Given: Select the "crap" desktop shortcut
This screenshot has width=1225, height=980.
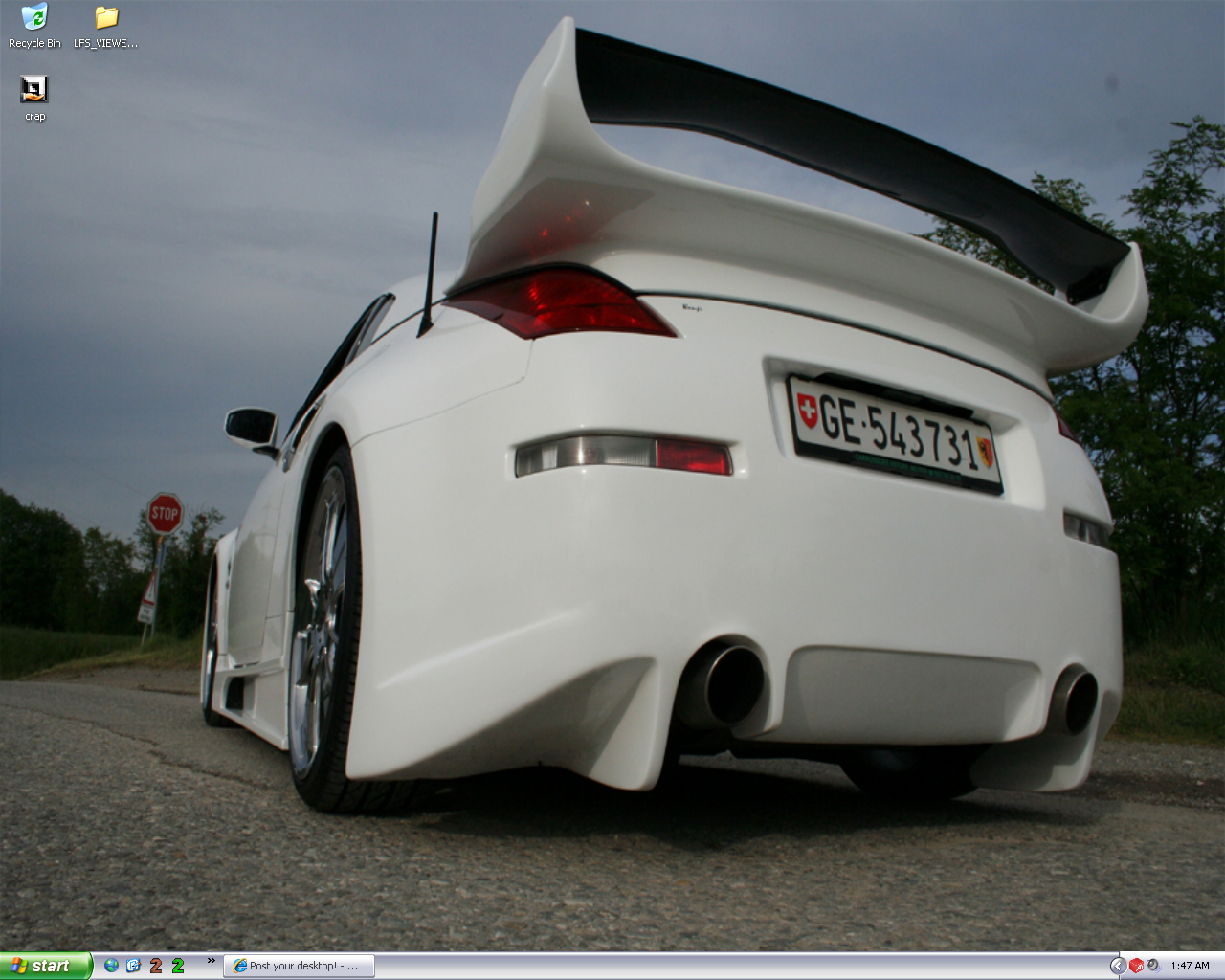Looking at the screenshot, I should click(x=34, y=99).
